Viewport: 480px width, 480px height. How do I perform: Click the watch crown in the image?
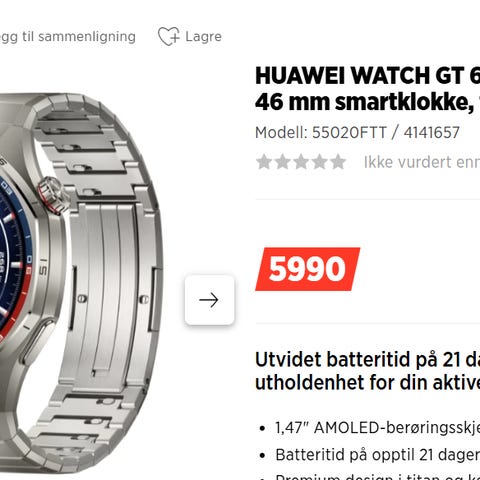(53, 195)
